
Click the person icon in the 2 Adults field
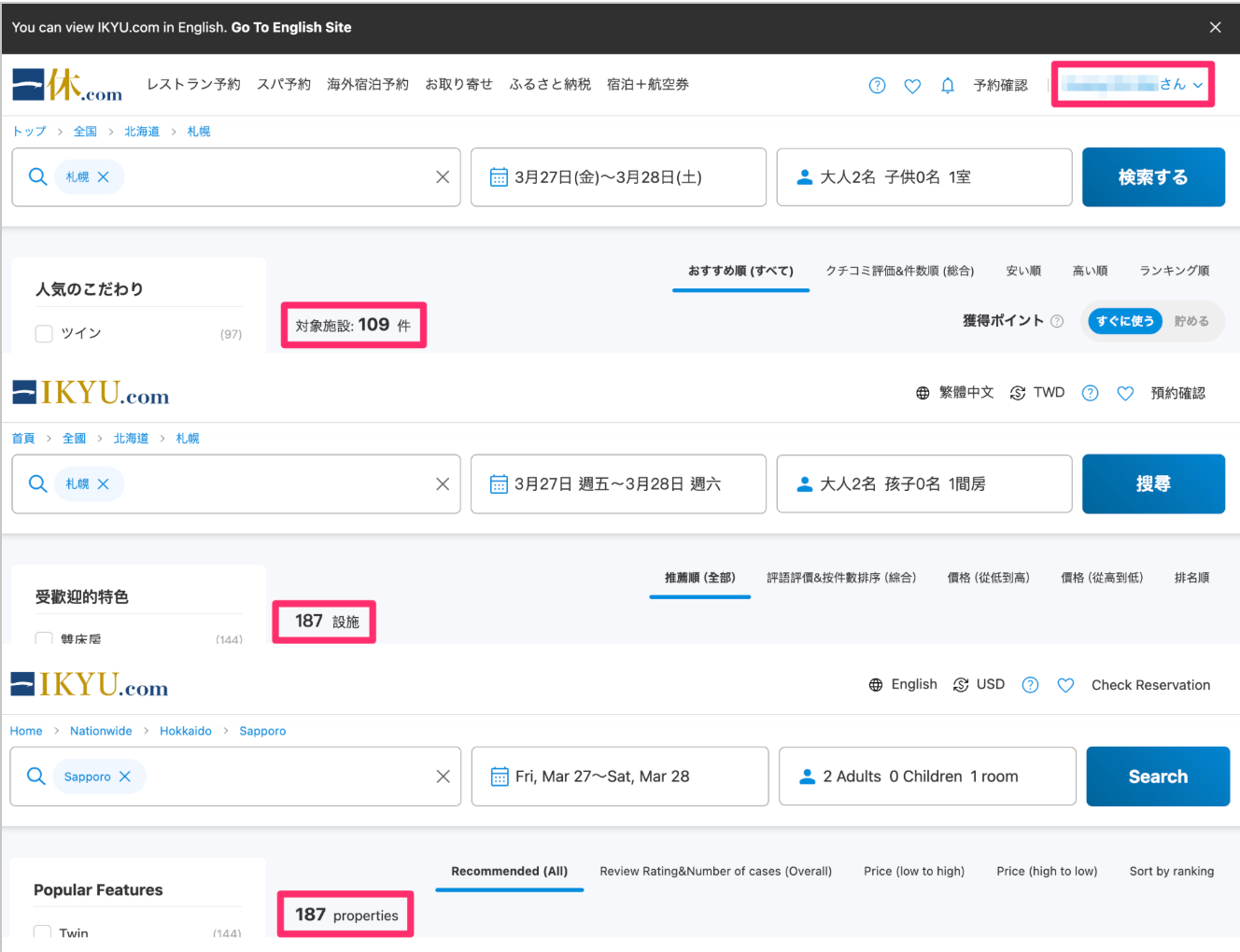tap(807, 776)
